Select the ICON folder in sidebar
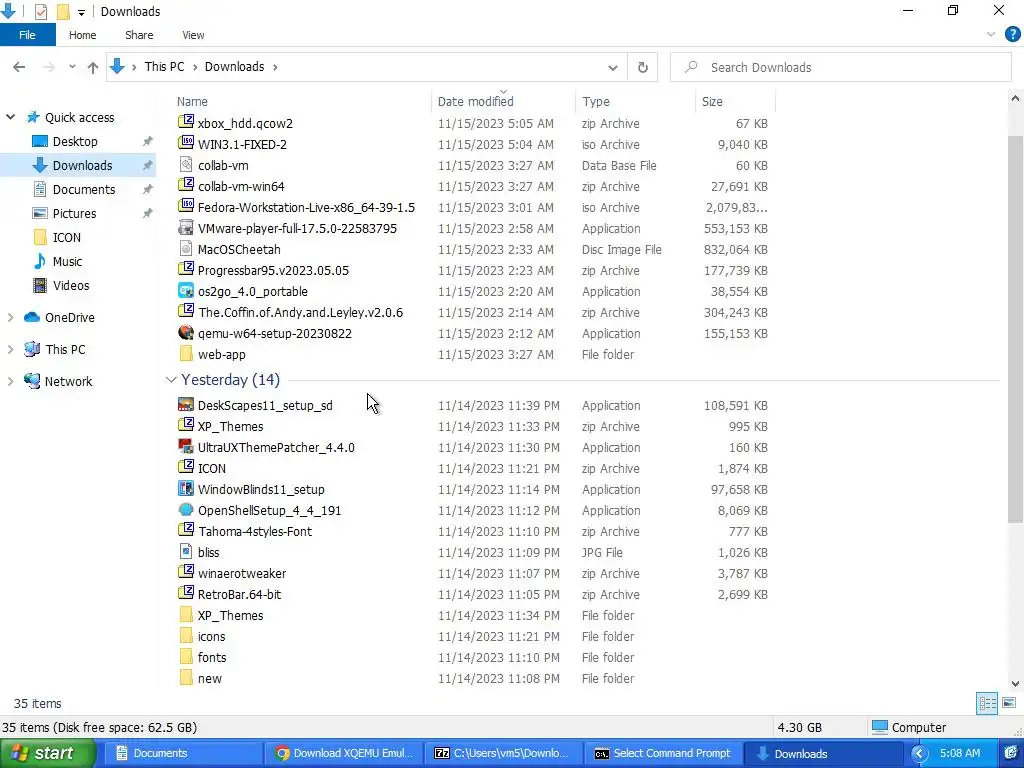 coord(67,237)
